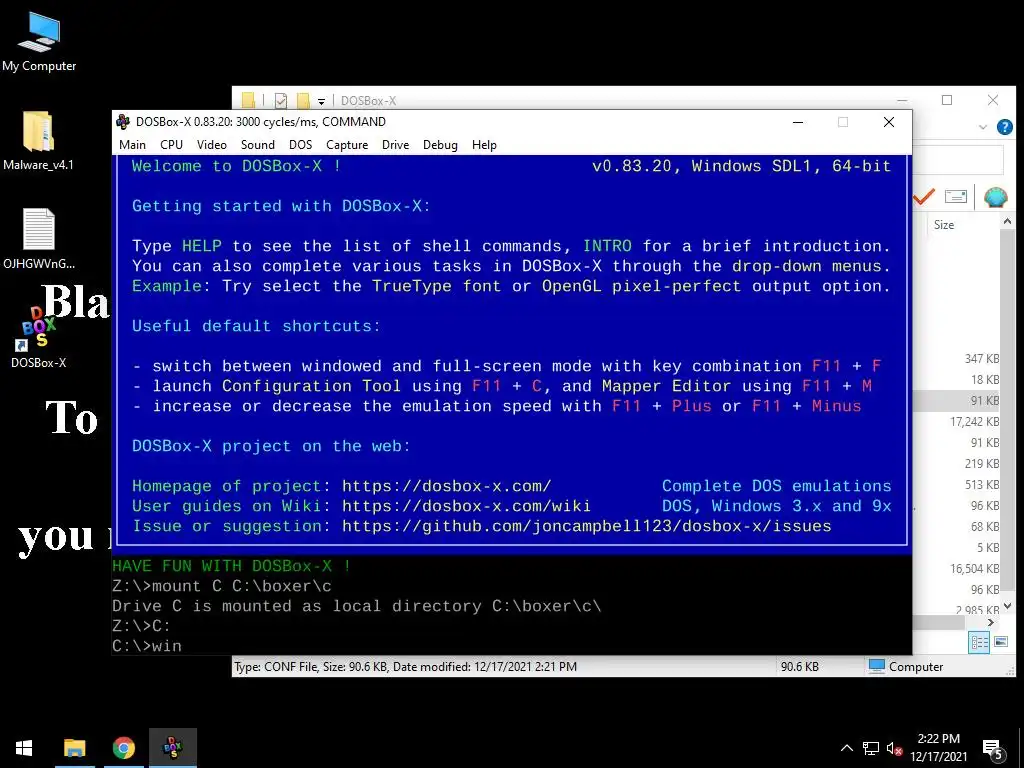The width and height of the screenshot is (1024, 768).
Task: Click the DOSBox-X title bar app icon
Action: (x=123, y=121)
